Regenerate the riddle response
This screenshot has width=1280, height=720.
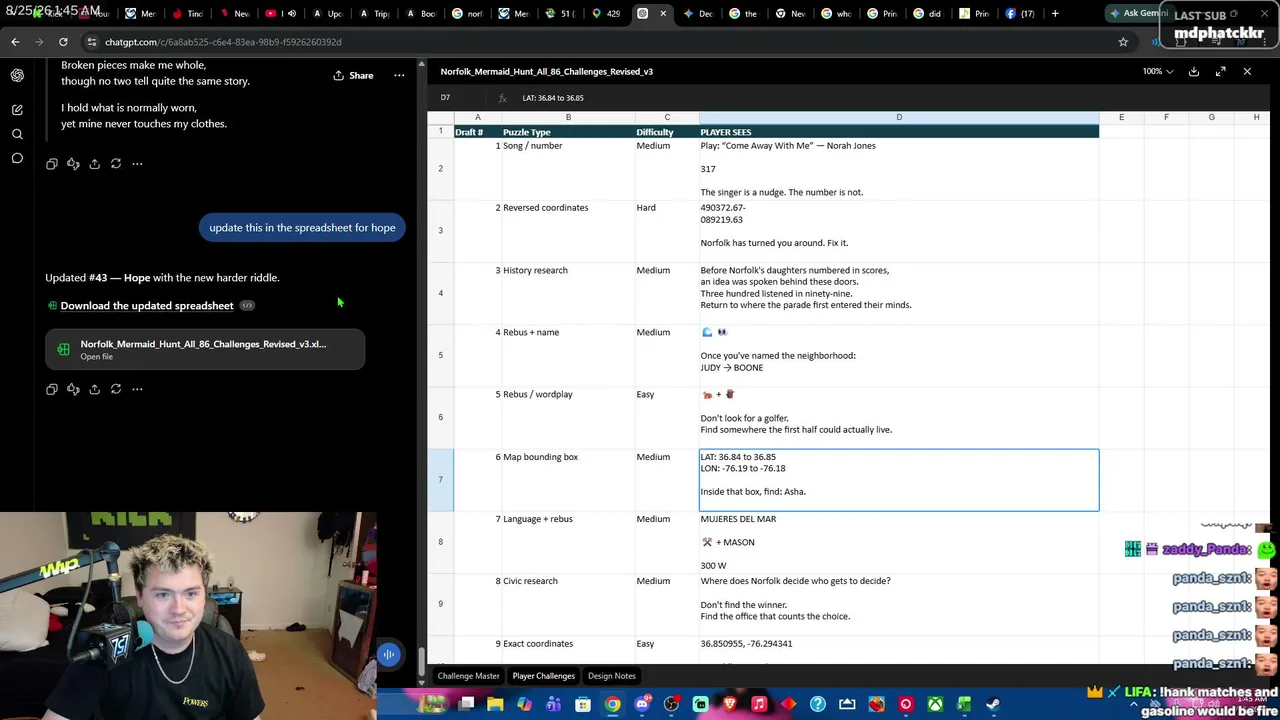pos(116,164)
